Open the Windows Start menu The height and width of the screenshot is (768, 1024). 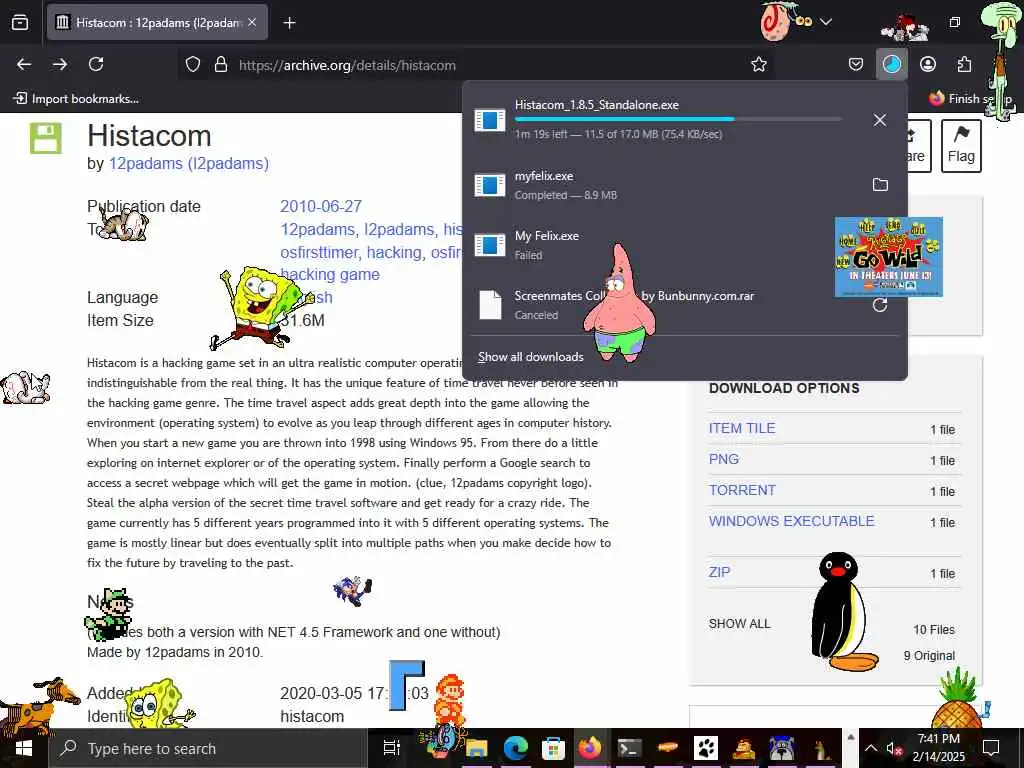click(24, 748)
